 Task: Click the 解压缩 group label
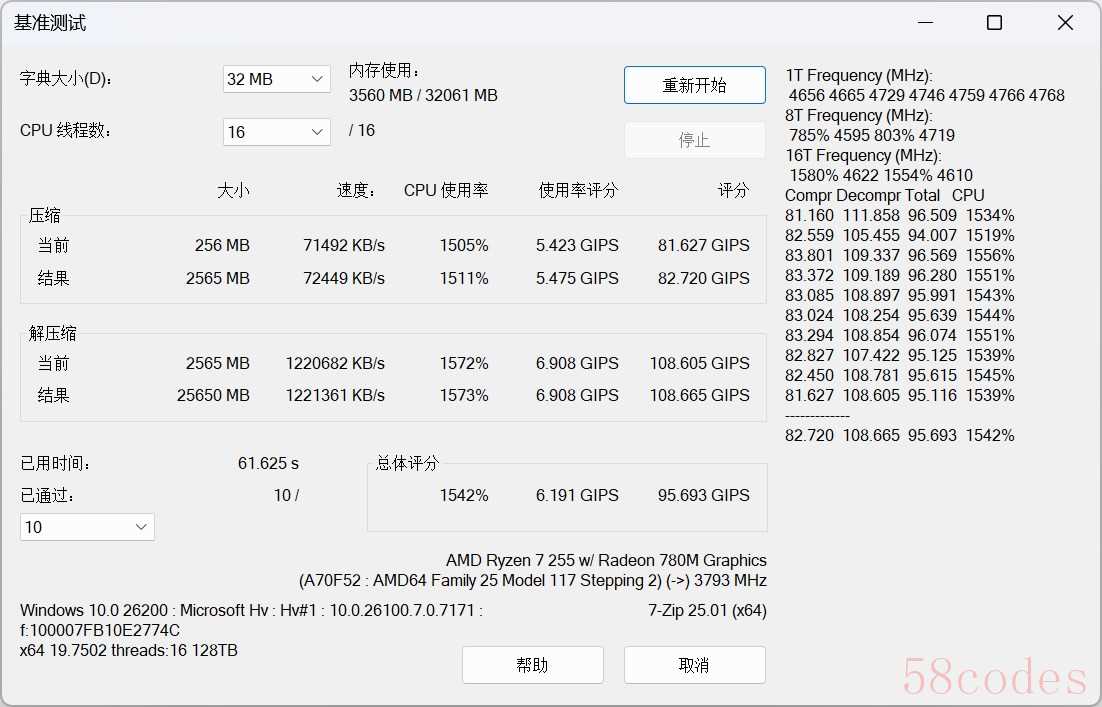(x=53, y=333)
